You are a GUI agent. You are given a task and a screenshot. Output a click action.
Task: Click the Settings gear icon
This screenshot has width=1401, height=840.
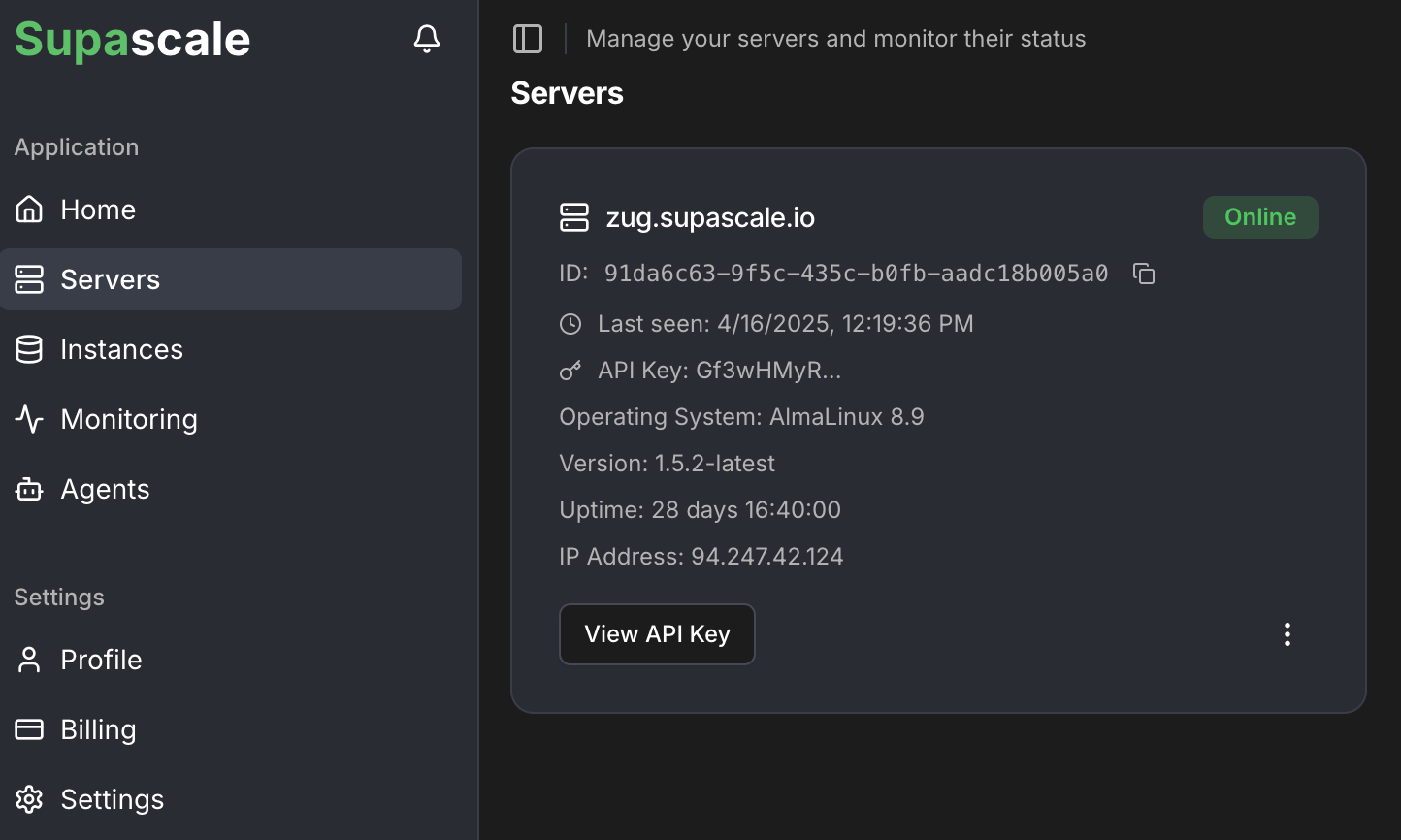click(x=29, y=799)
